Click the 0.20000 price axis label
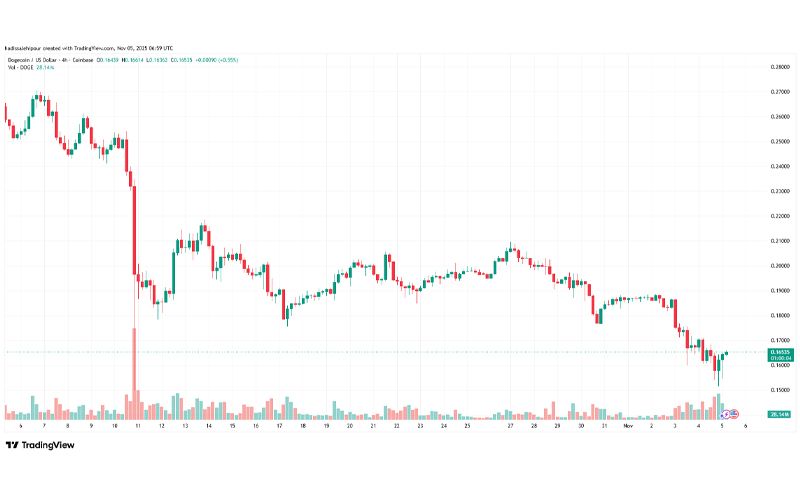Screen dimensions: 800x500 [780, 266]
